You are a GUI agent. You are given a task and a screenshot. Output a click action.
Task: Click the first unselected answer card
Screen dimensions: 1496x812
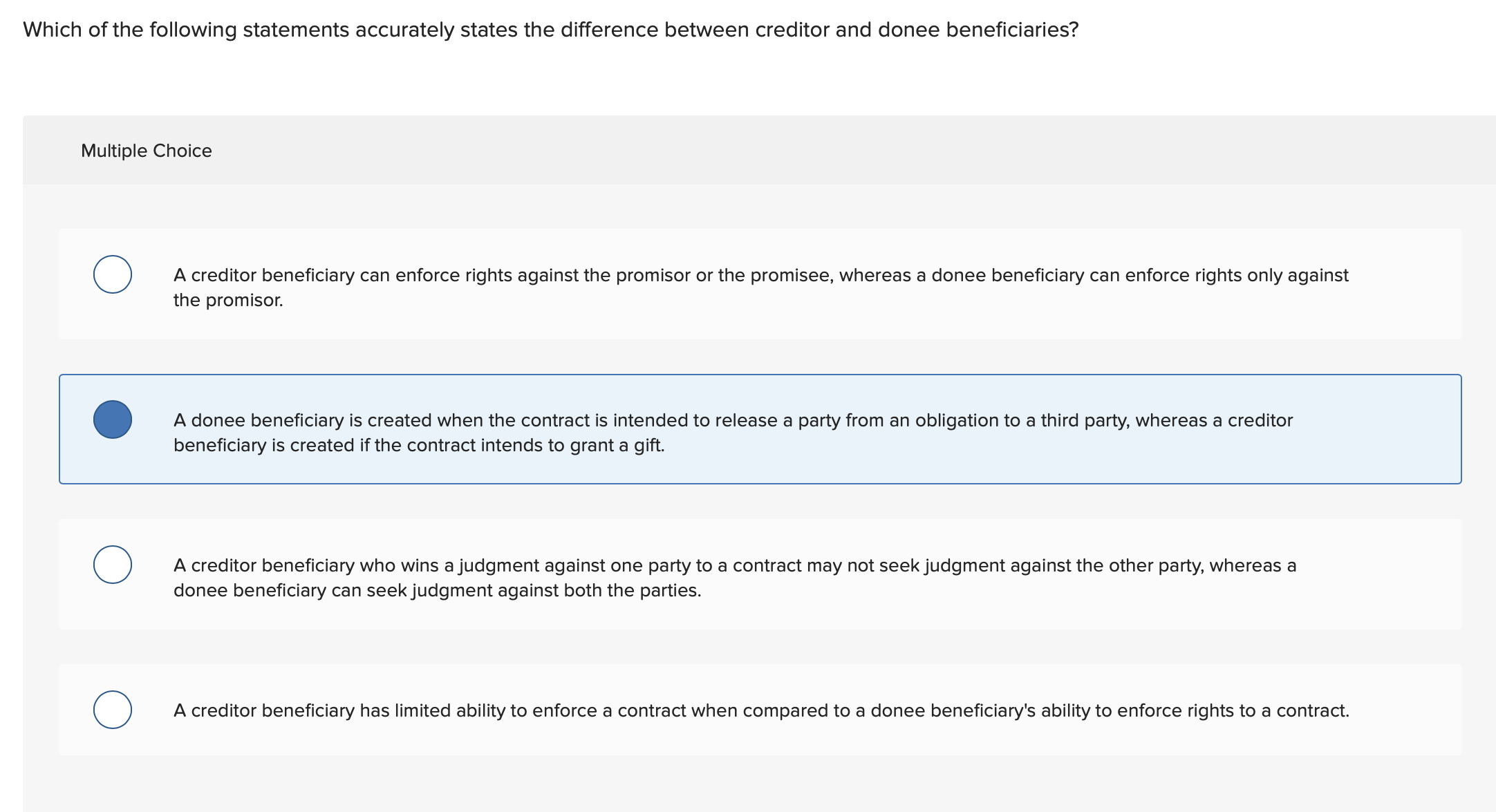(x=760, y=283)
